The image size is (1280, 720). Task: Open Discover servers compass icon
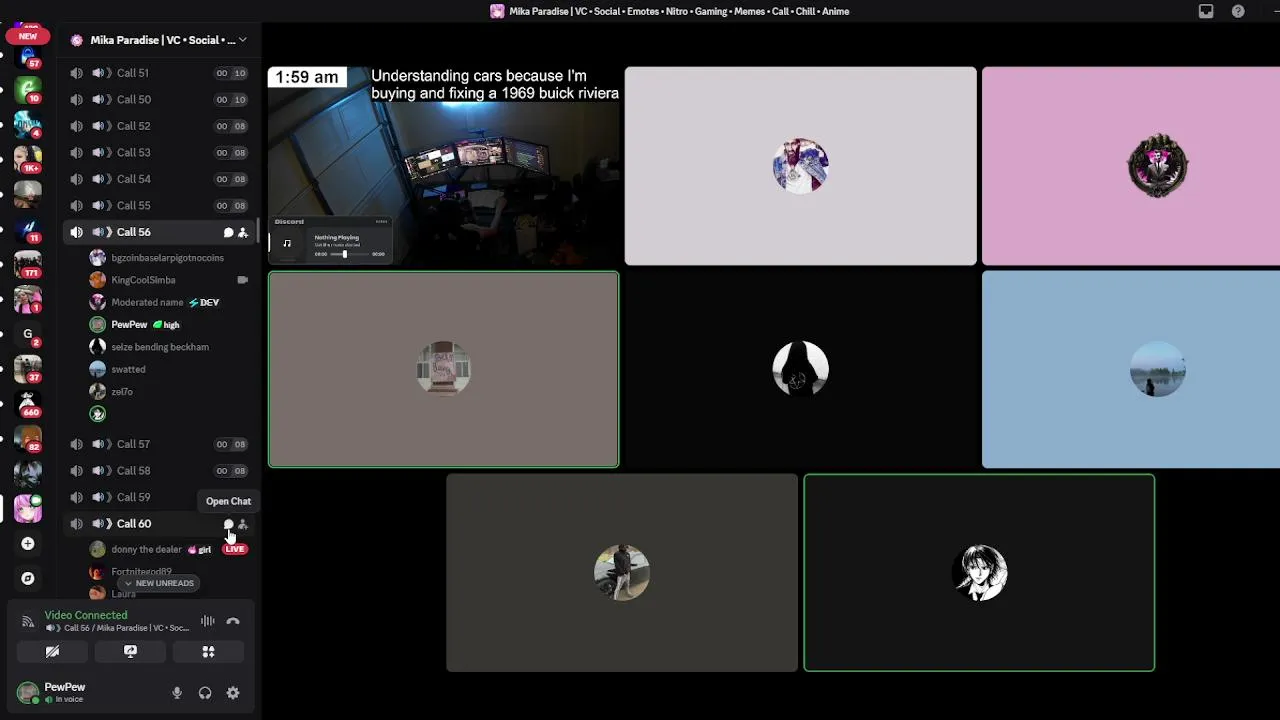(x=28, y=578)
